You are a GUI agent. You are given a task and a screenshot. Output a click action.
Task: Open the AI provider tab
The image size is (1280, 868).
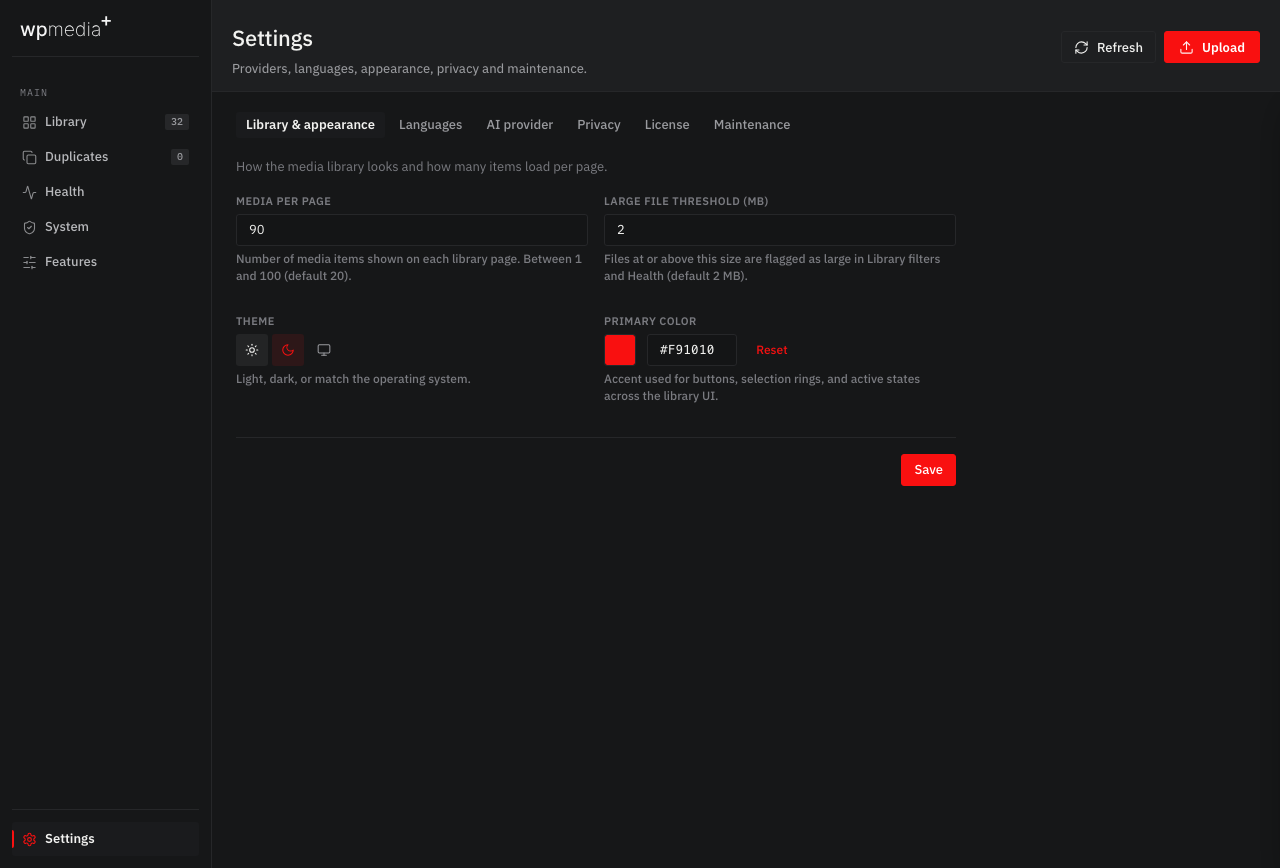520,125
